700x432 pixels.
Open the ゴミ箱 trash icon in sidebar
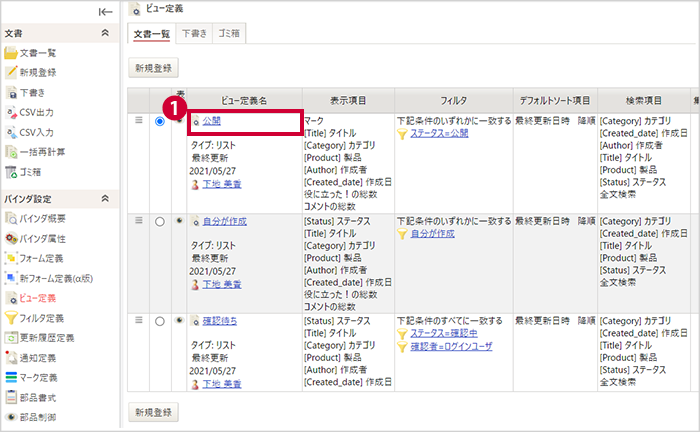click(11, 172)
